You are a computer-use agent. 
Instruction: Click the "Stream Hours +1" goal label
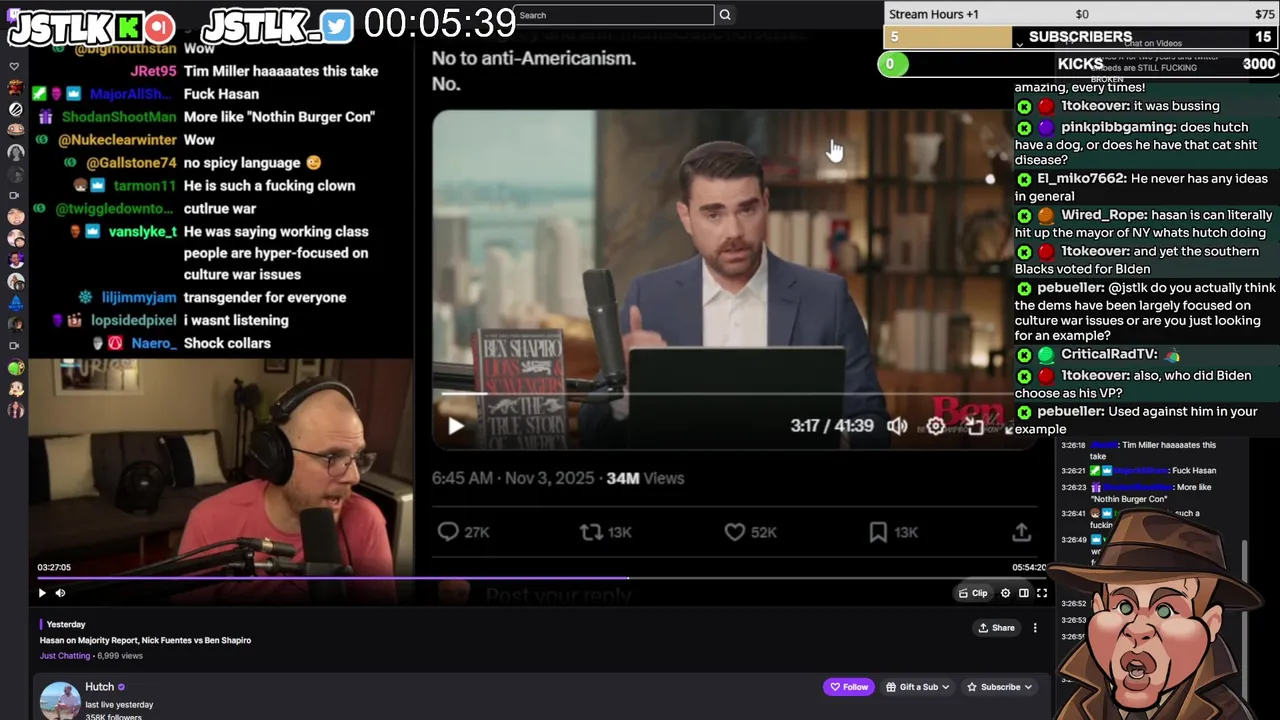934,14
